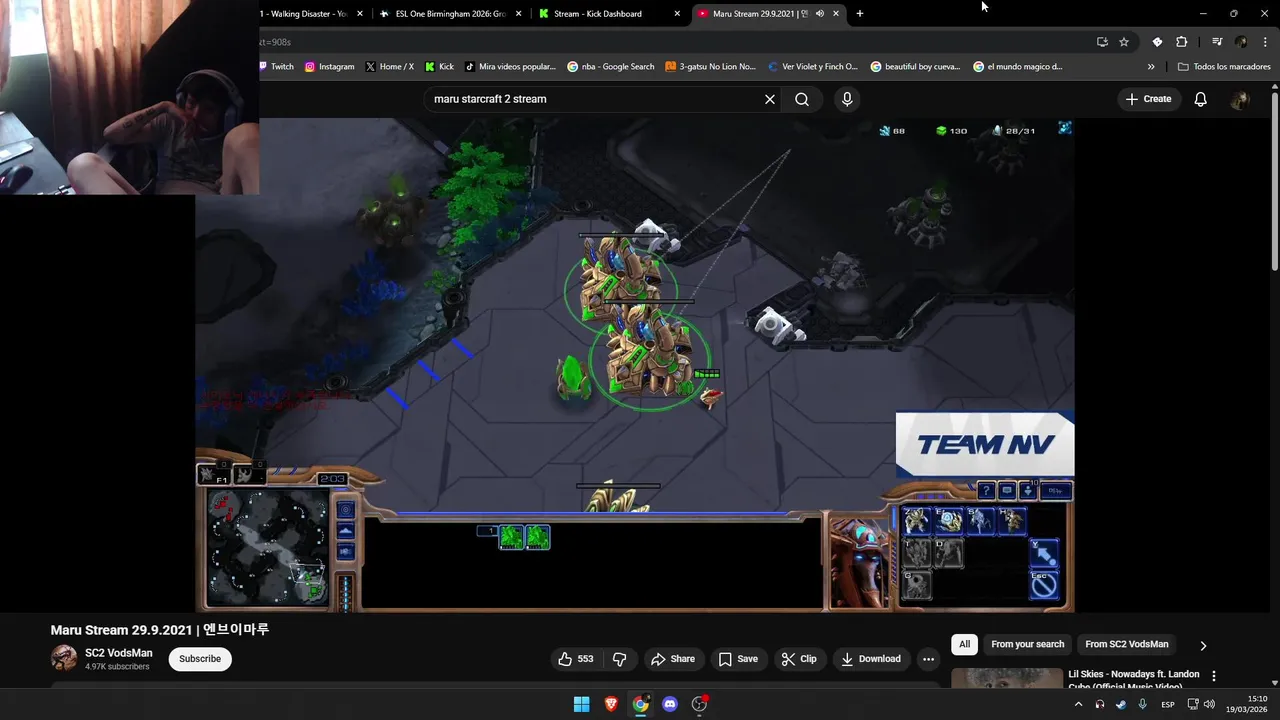Share the Maru Stream video
Image resolution: width=1280 pixels, height=720 pixels.
pos(672,659)
